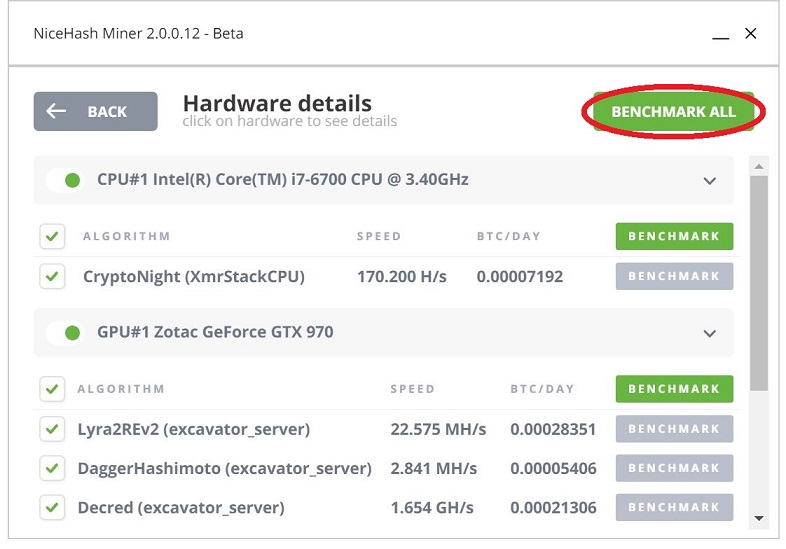Click the scrollbar down arrow
The image size is (786, 549).
759,518
